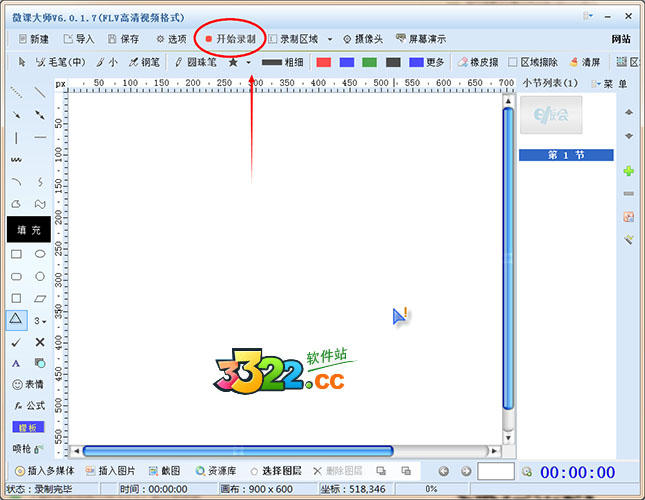Expand the star stamp dropdown arrow
The height and width of the screenshot is (500, 645).
coord(248,62)
